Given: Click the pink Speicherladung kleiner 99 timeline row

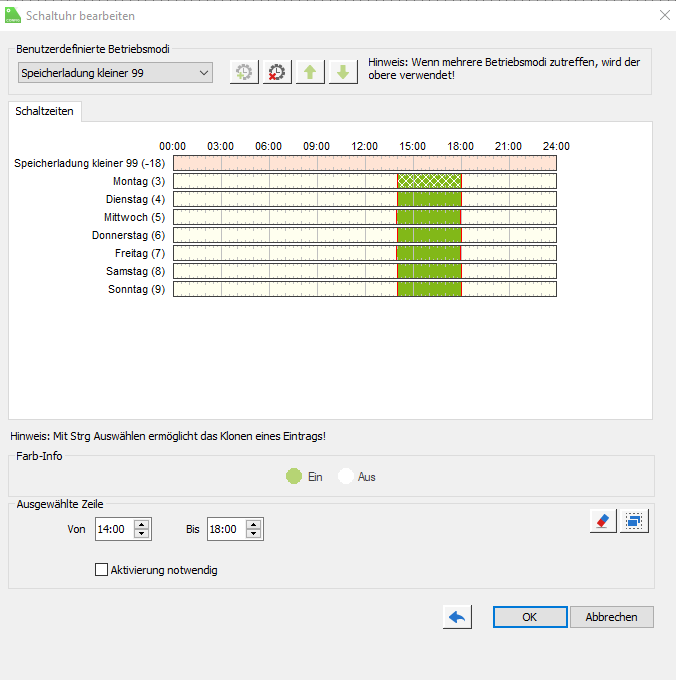Looking at the screenshot, I should (365, 163).
